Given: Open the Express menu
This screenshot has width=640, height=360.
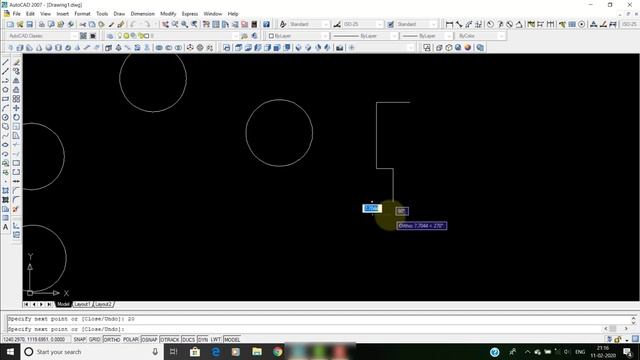Looking at the screenshot, I should (x=190, y=14).
